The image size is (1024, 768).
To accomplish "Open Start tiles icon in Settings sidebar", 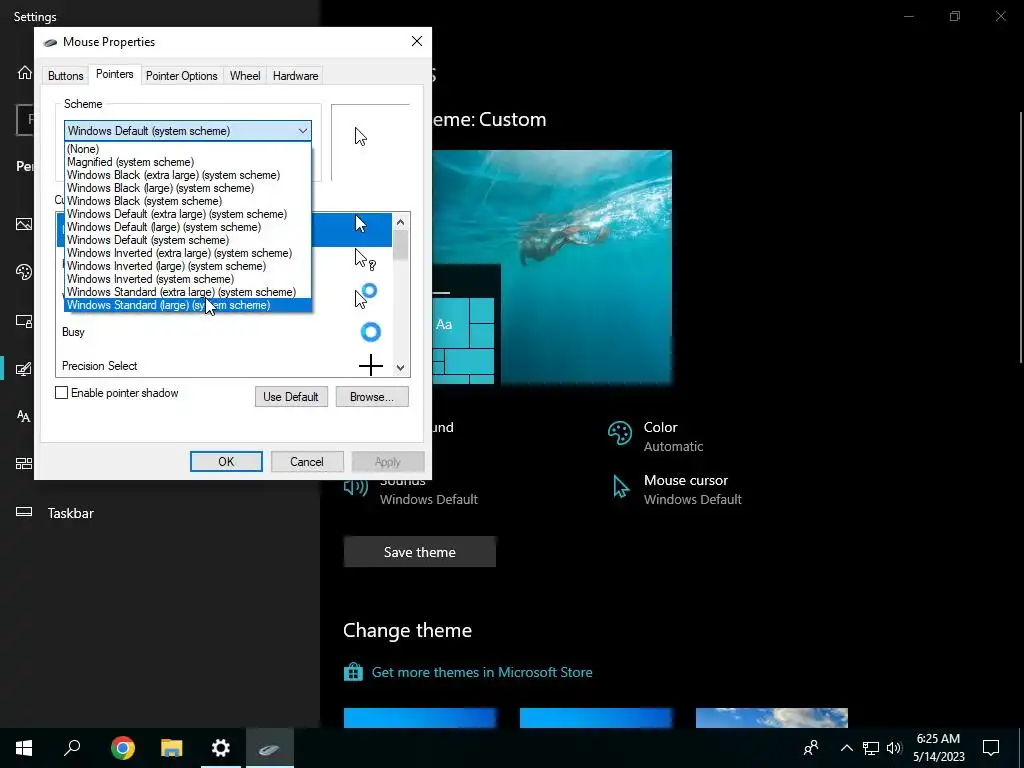I will (24, 464).
